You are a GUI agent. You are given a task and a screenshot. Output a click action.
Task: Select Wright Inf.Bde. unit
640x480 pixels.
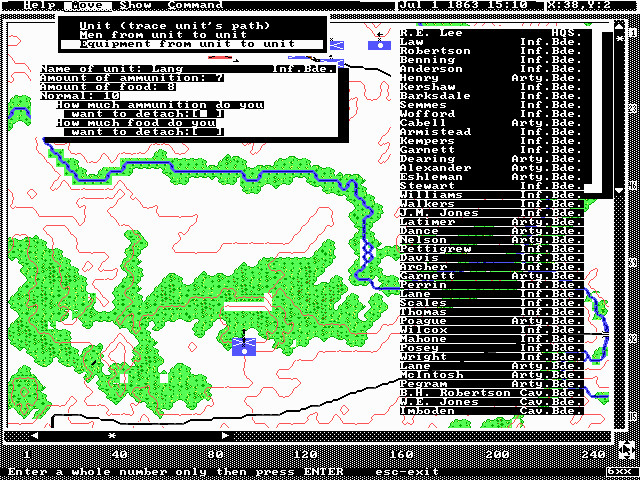click(491, 356)
